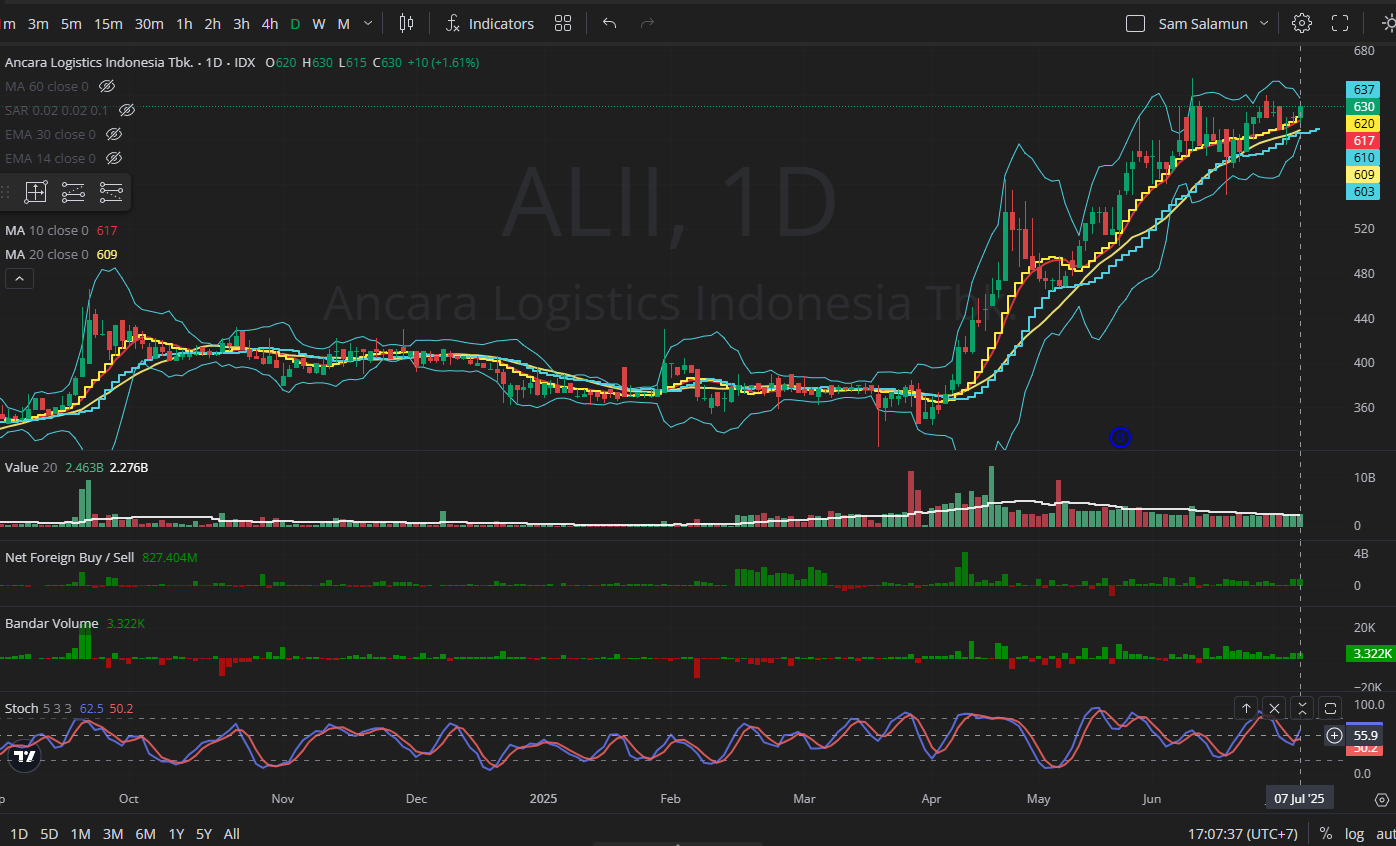The width and height of the screenshot is (1396, 846).
Task: Toggle auto scale mode
Action: coord(1385,833)
